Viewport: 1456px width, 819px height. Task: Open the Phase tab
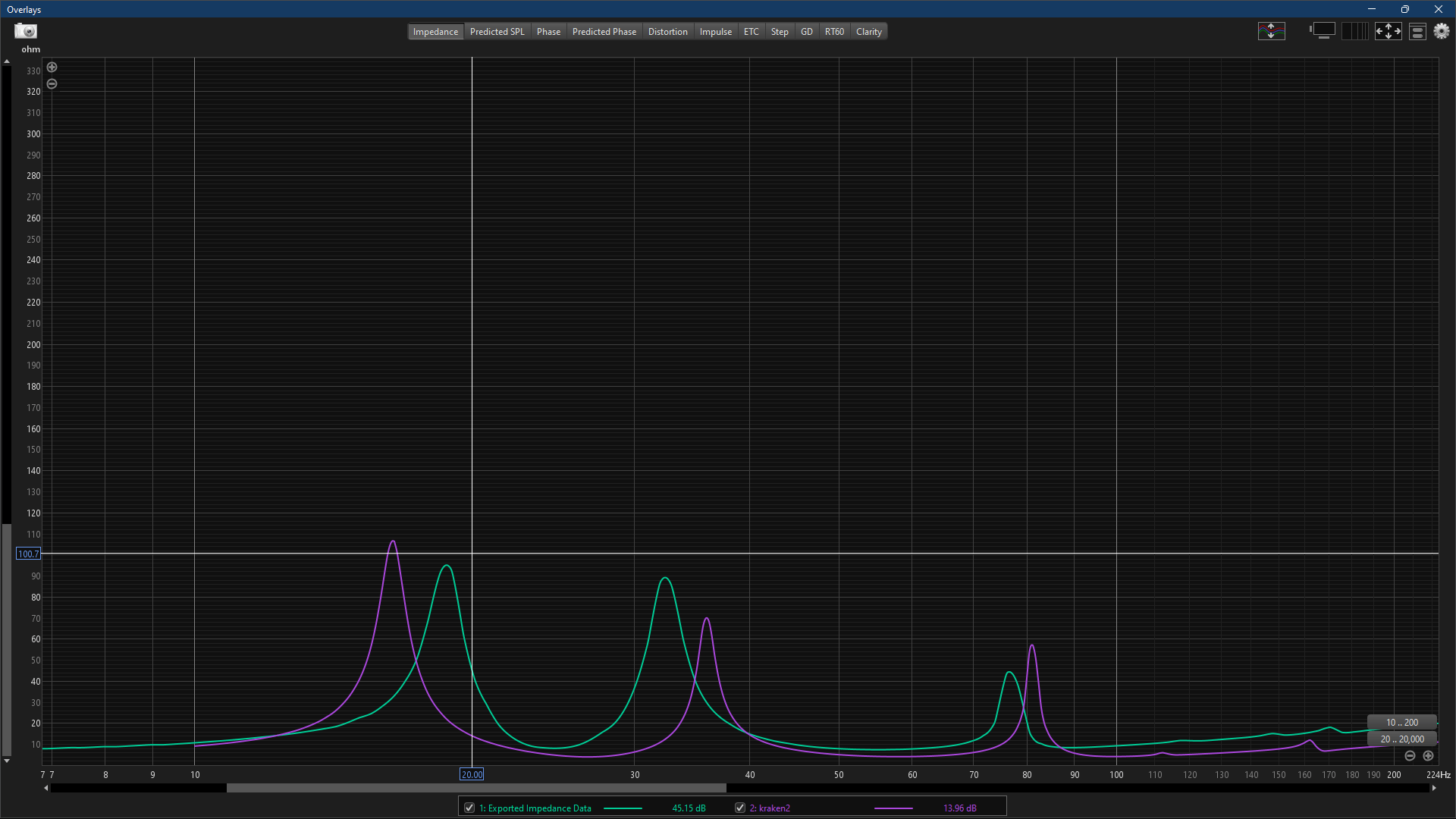coord(548,32)
